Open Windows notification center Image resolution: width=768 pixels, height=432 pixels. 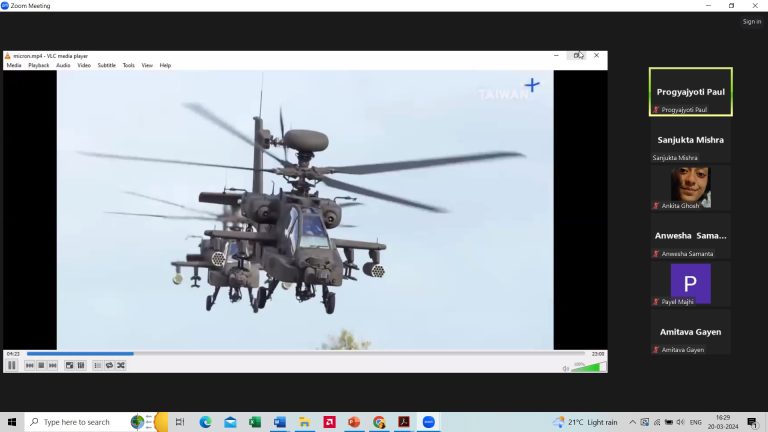click(753, 422)
